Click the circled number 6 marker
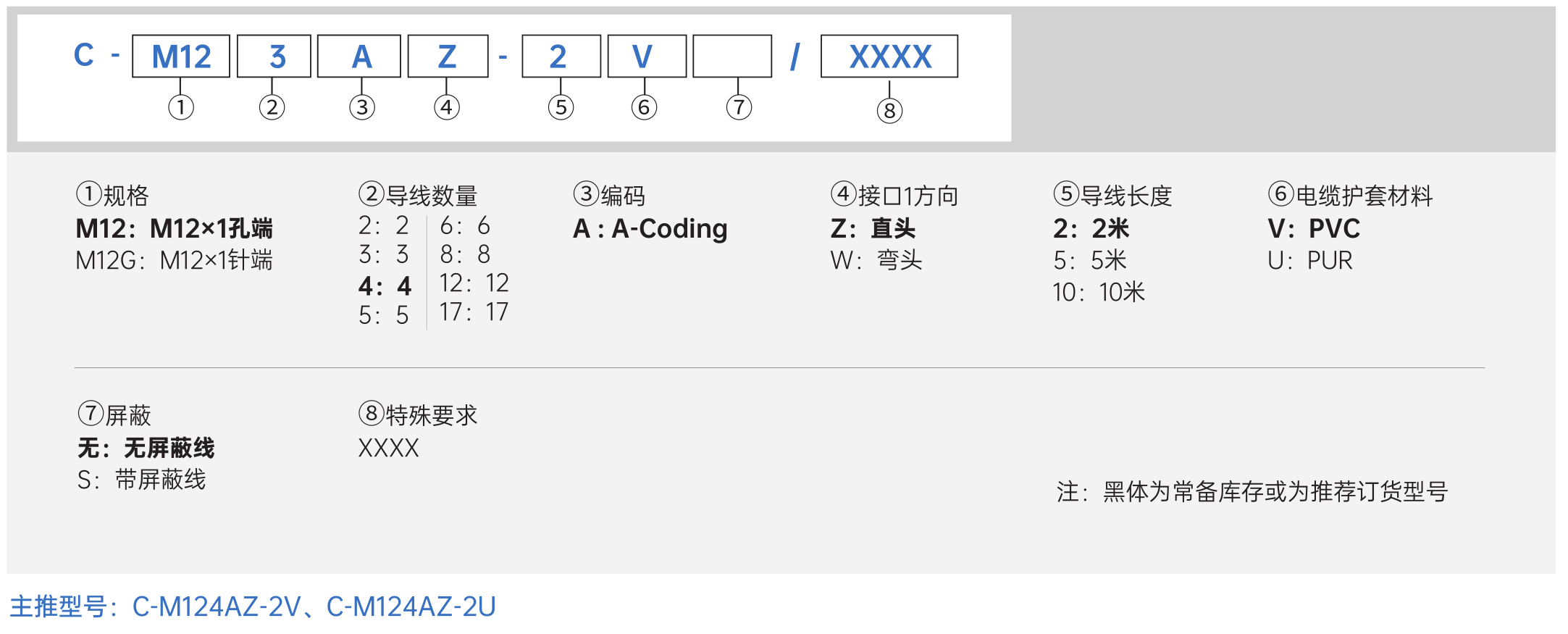Screen dimensions: 1568x634 point(644,107)
